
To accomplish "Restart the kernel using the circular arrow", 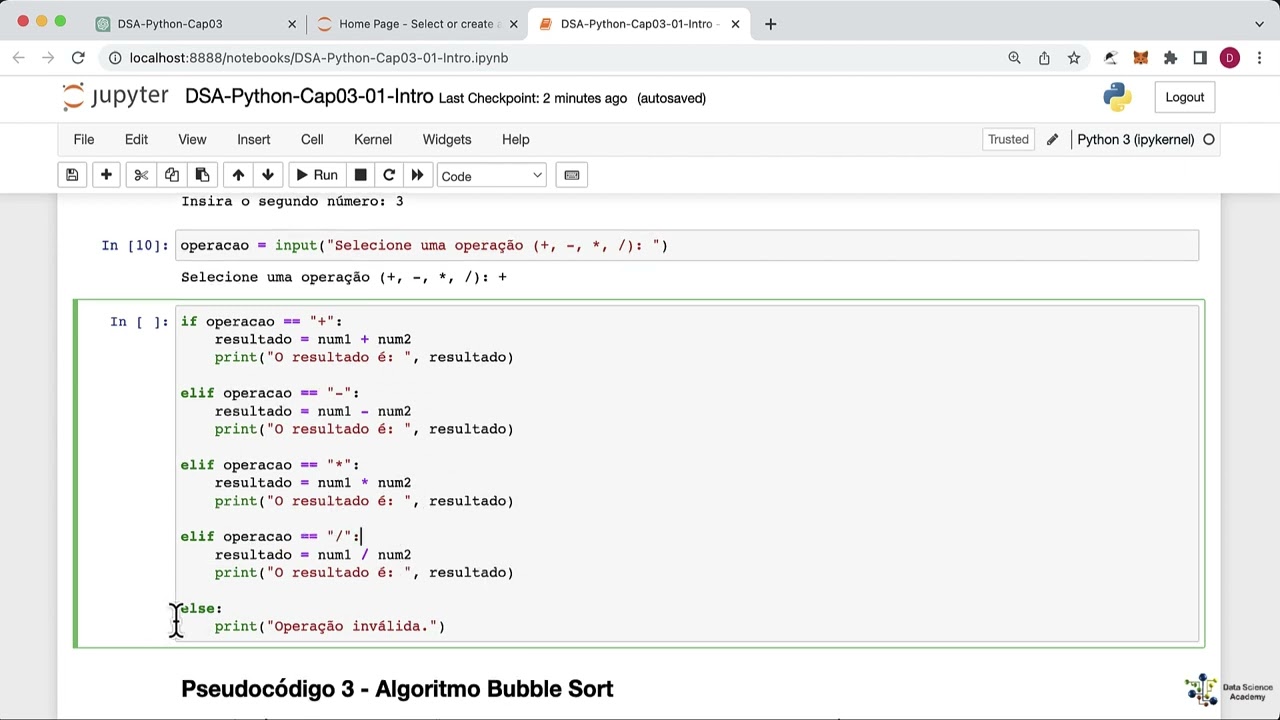I will coord(389,176).
